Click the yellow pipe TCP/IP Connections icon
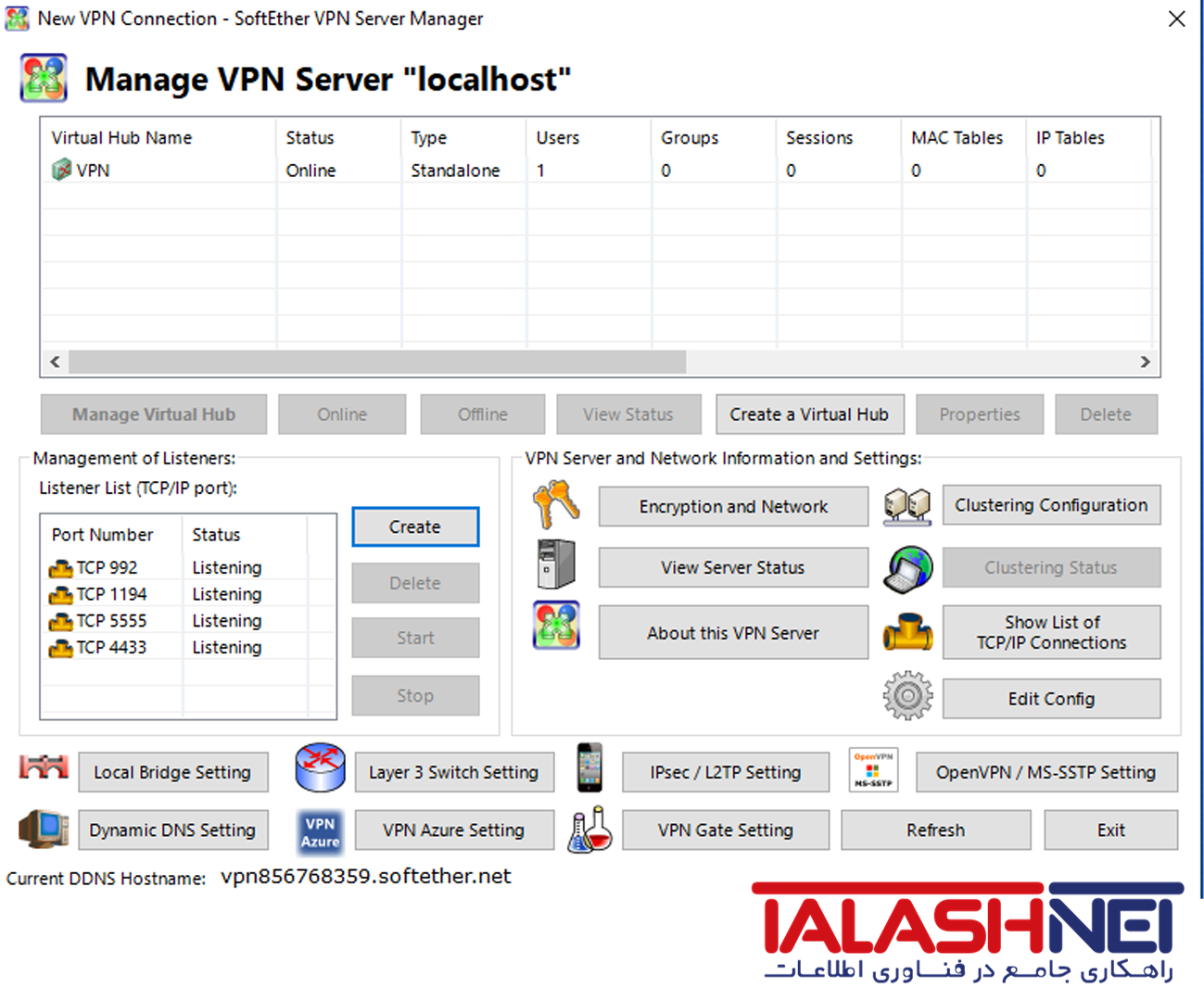 tap(907, 632)
